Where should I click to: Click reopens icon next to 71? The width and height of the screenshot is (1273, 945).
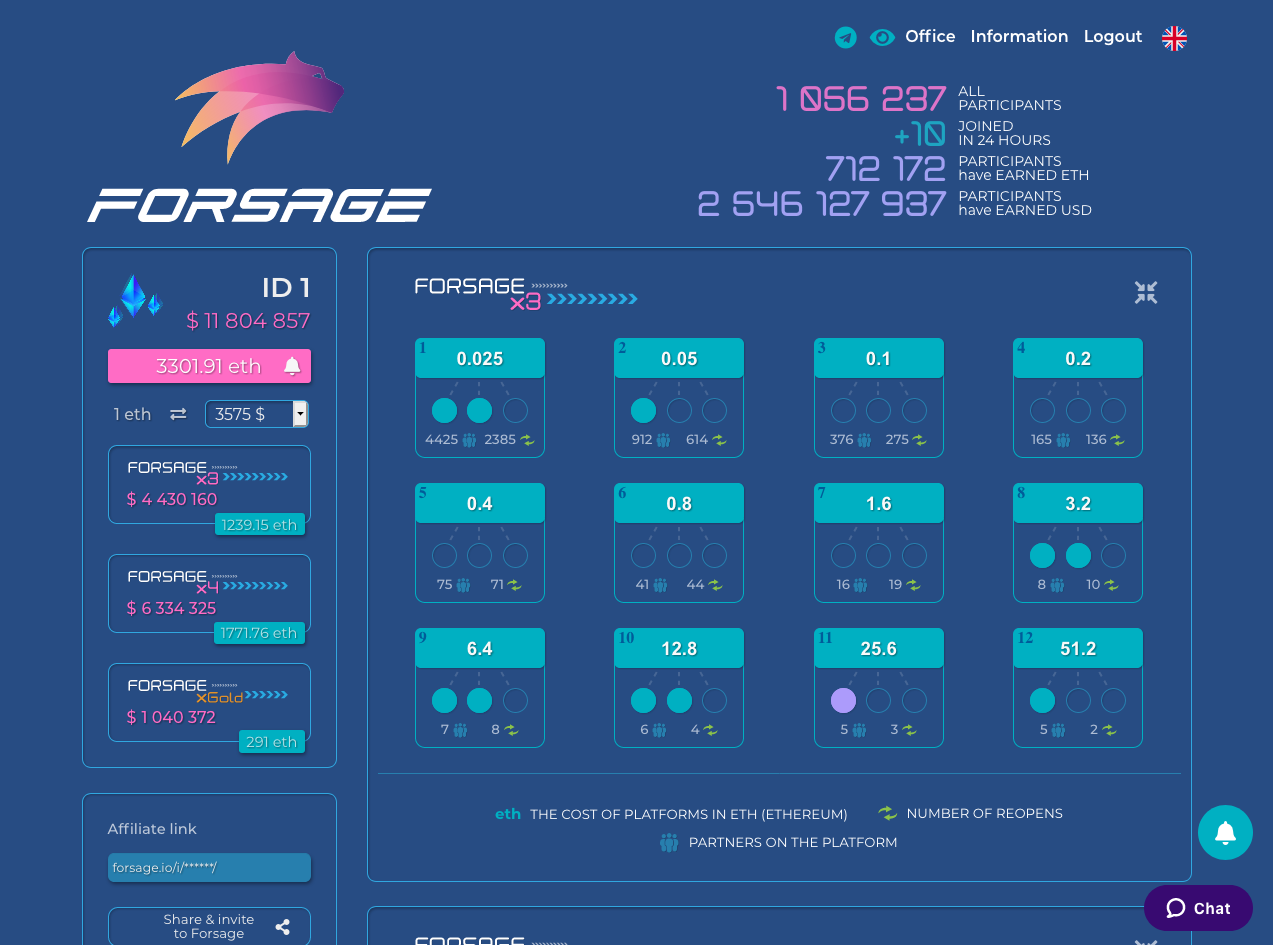pos(515,585)
